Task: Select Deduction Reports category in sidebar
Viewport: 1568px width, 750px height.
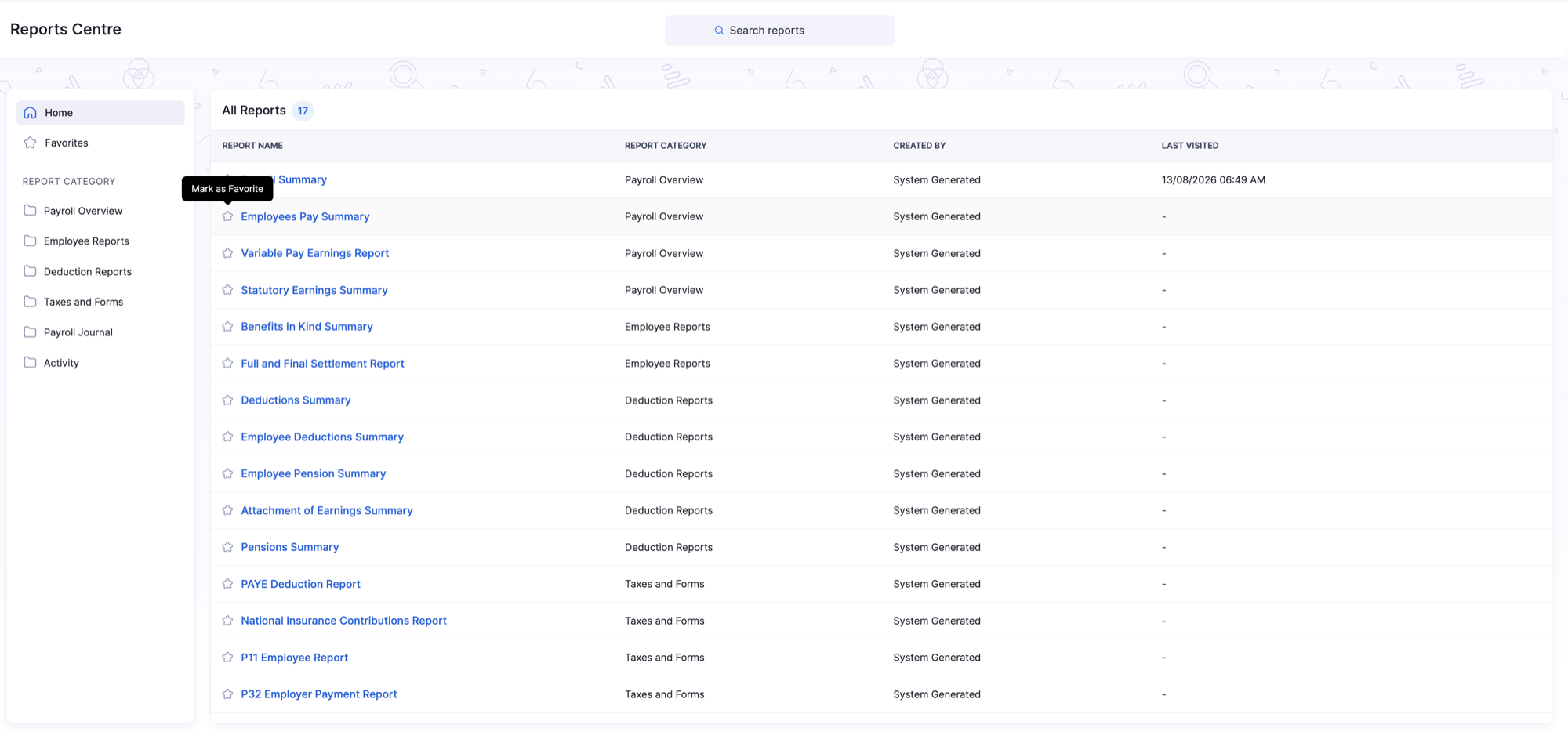Action: click(88, 272)
